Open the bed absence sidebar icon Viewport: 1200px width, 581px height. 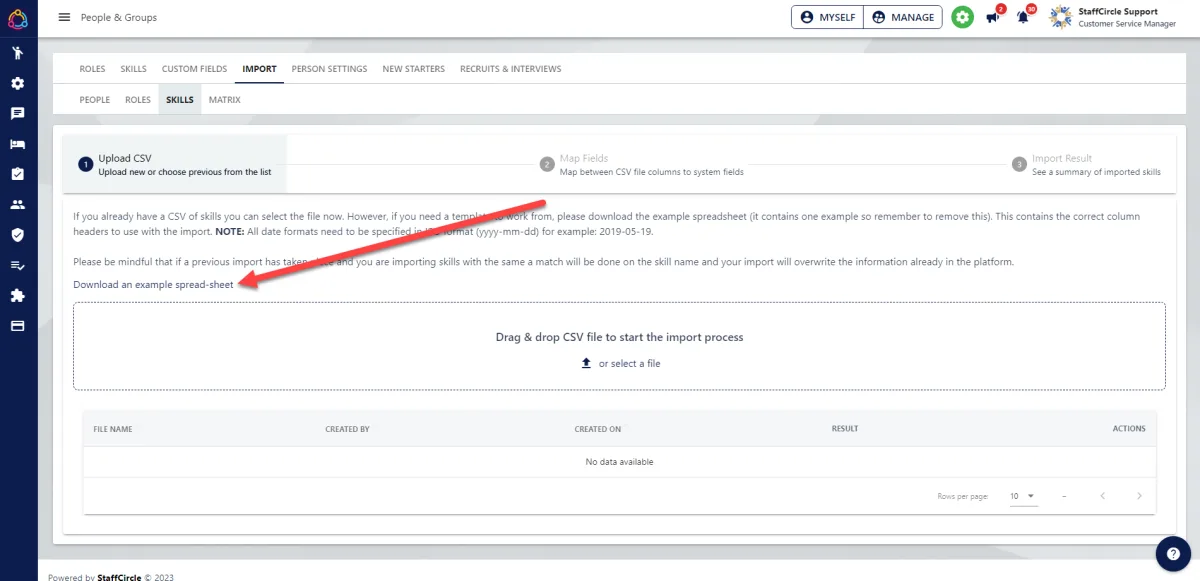pyautogui.click(x=18, y=144)
